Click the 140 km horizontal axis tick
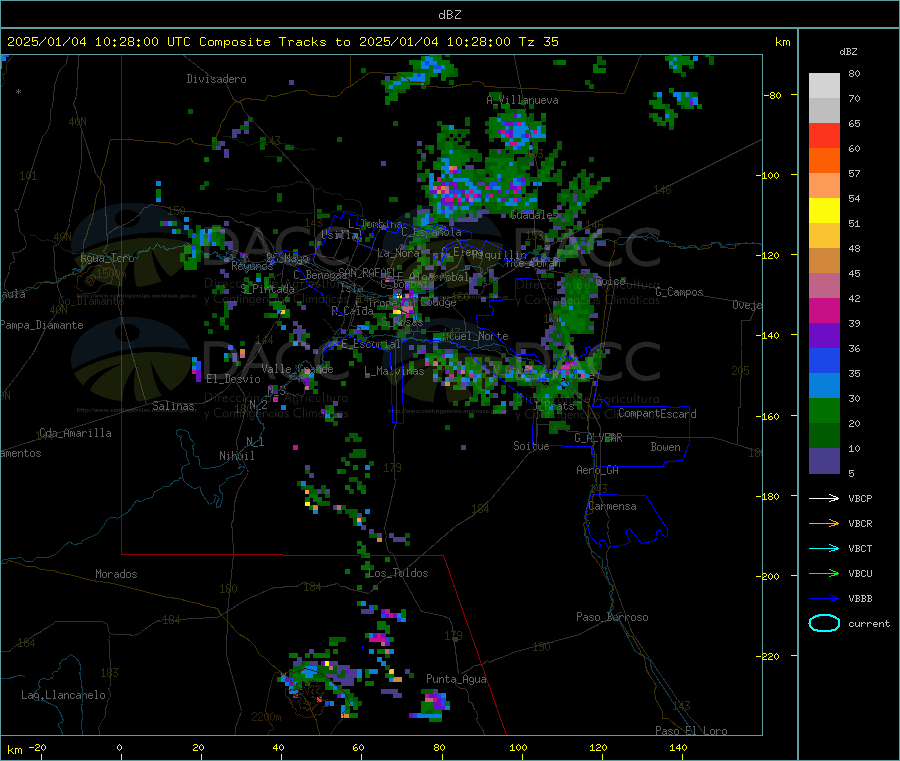The height and width of the screenshot is (761, 900). point(678,747)
